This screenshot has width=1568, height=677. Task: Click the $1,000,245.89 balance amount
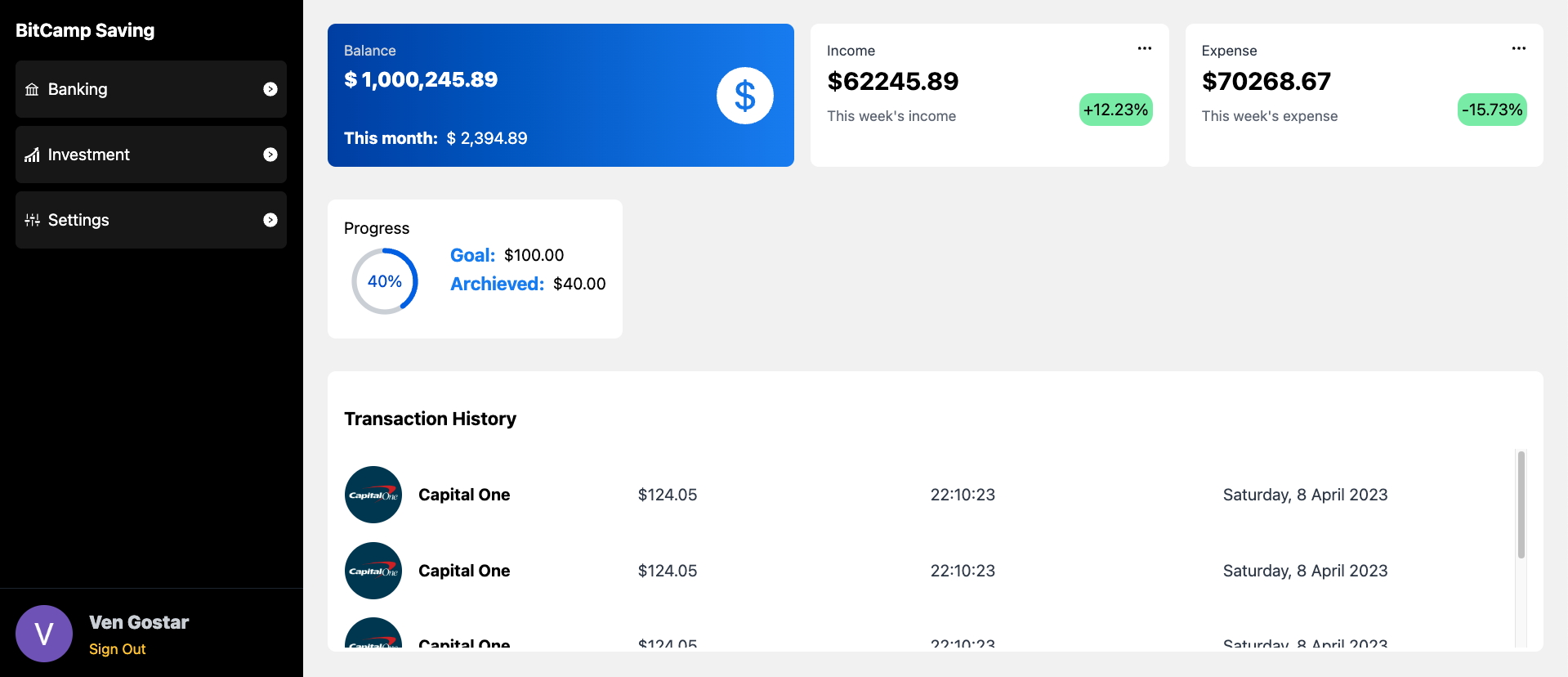421,79
